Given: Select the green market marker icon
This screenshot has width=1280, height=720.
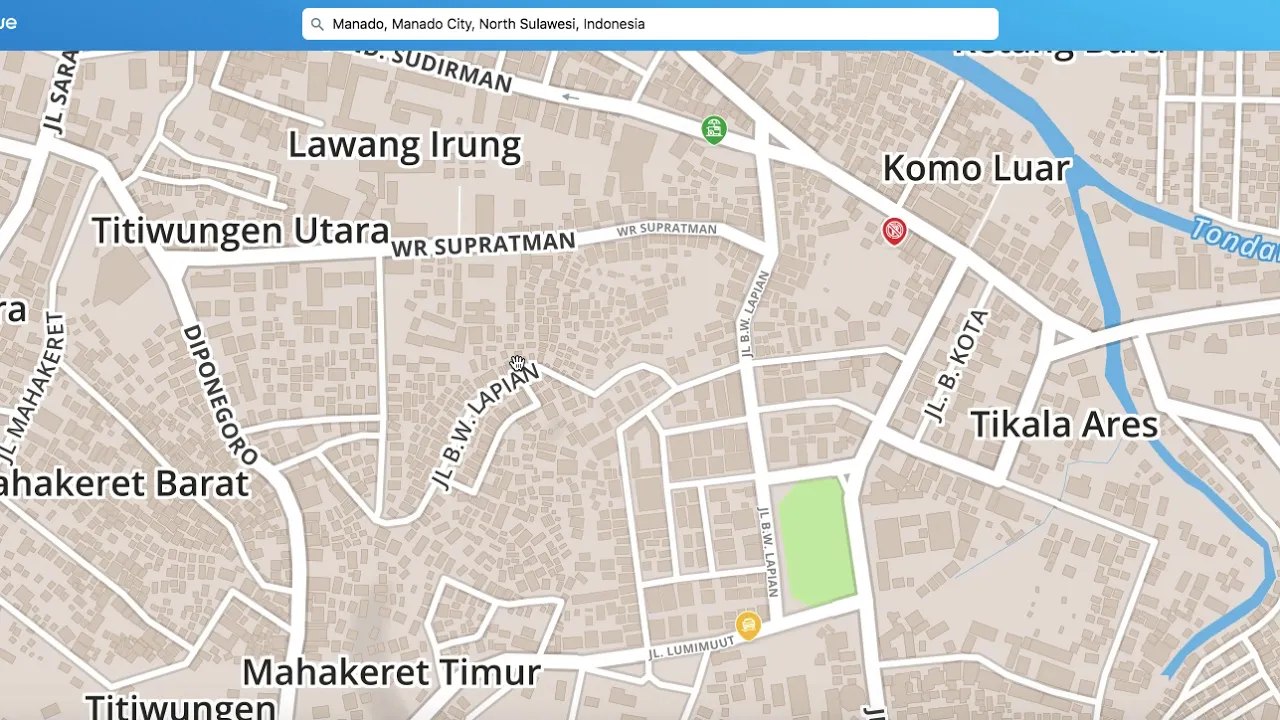Looking at the screenshot, I should [x=713, y=129].
